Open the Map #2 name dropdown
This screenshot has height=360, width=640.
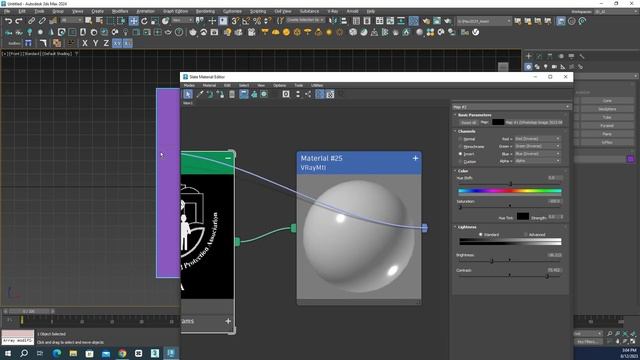(511, 107)
